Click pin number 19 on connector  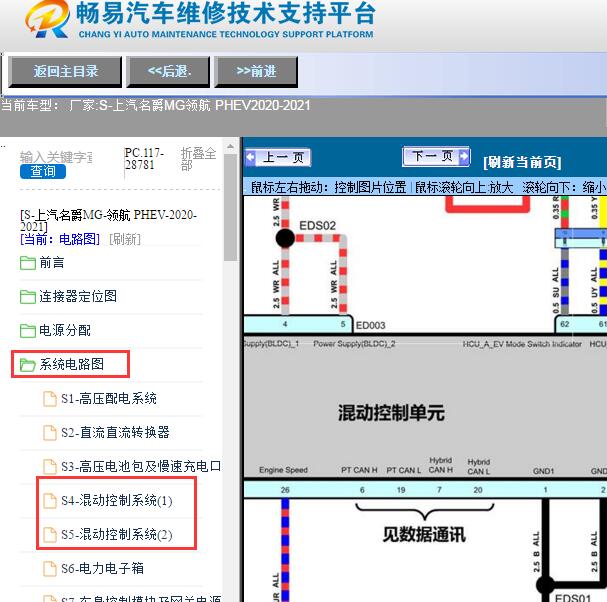(401, 490)
